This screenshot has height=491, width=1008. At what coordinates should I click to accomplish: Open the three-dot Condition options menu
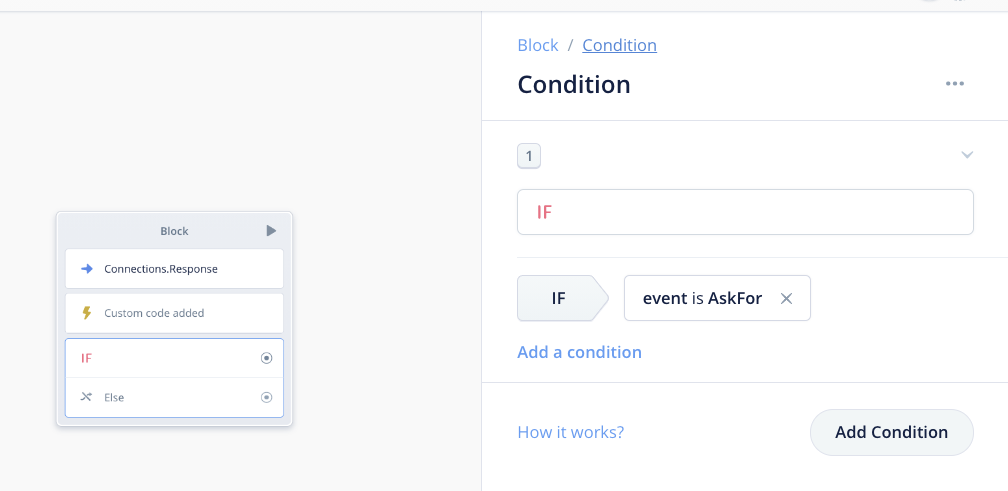pos(955,84)
